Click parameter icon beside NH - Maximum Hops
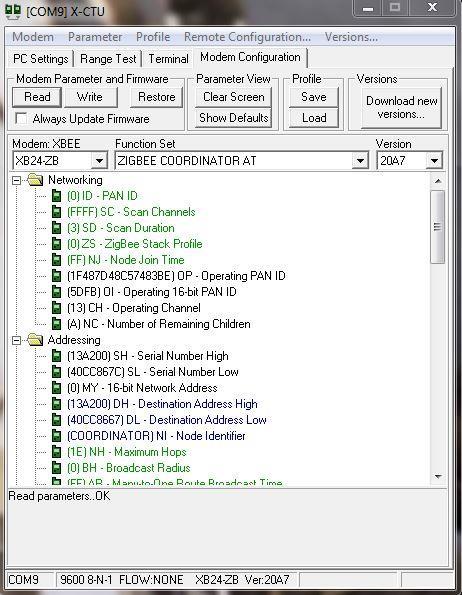This screenshot has height=595, width=462. [x=56, y=452]
